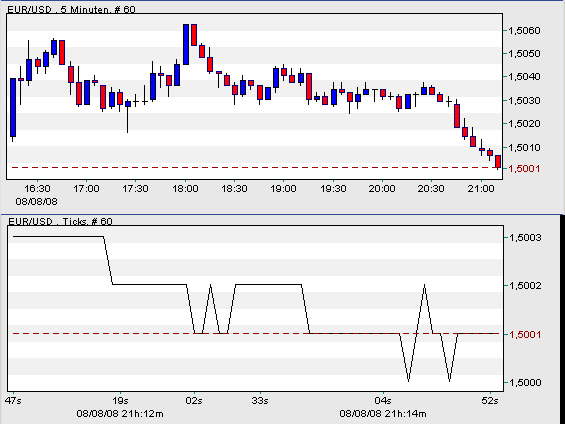Click the "EUR/USD , Ticks, # 60" chart title
Screen dimensions: 565x424
tap(60, 221)
